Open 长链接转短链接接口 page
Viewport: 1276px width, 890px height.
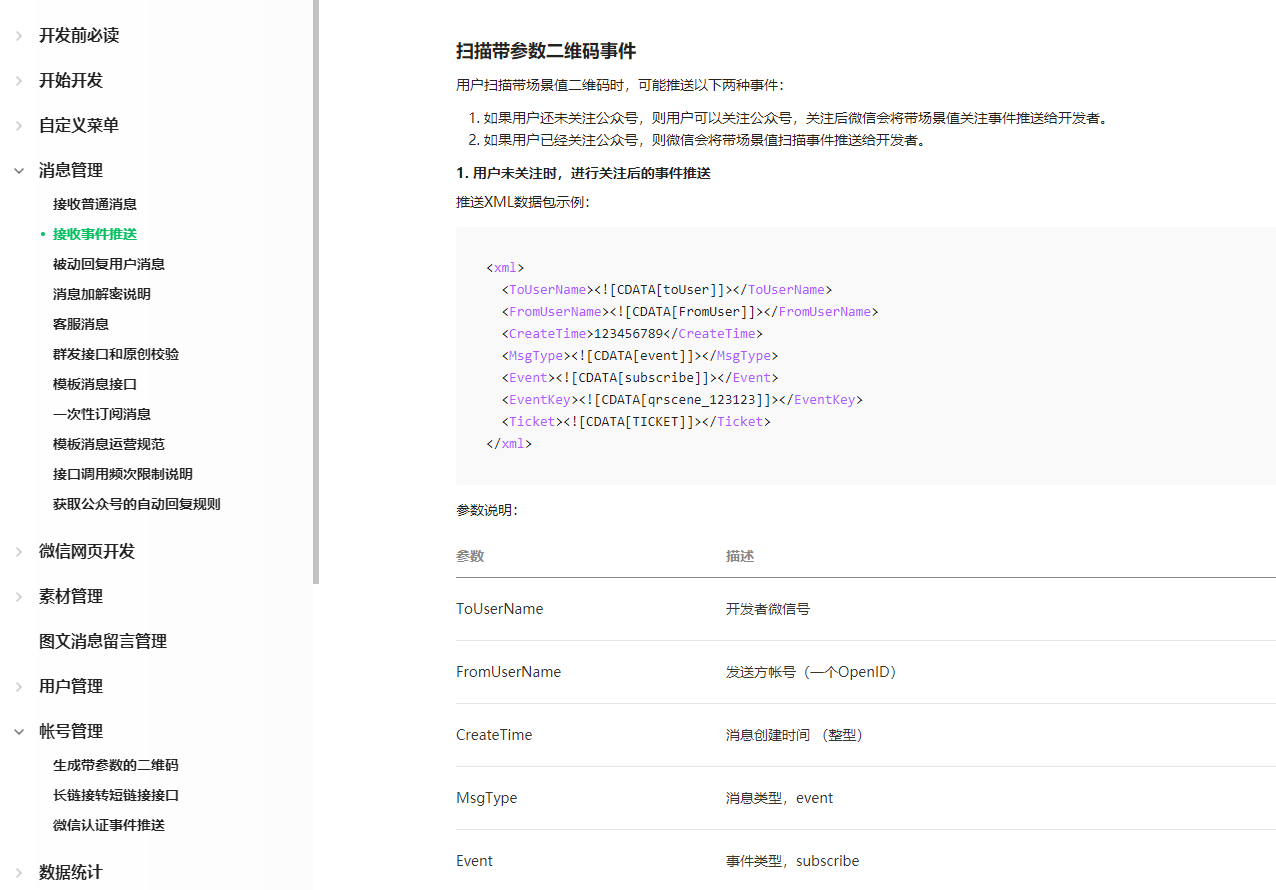116,795
